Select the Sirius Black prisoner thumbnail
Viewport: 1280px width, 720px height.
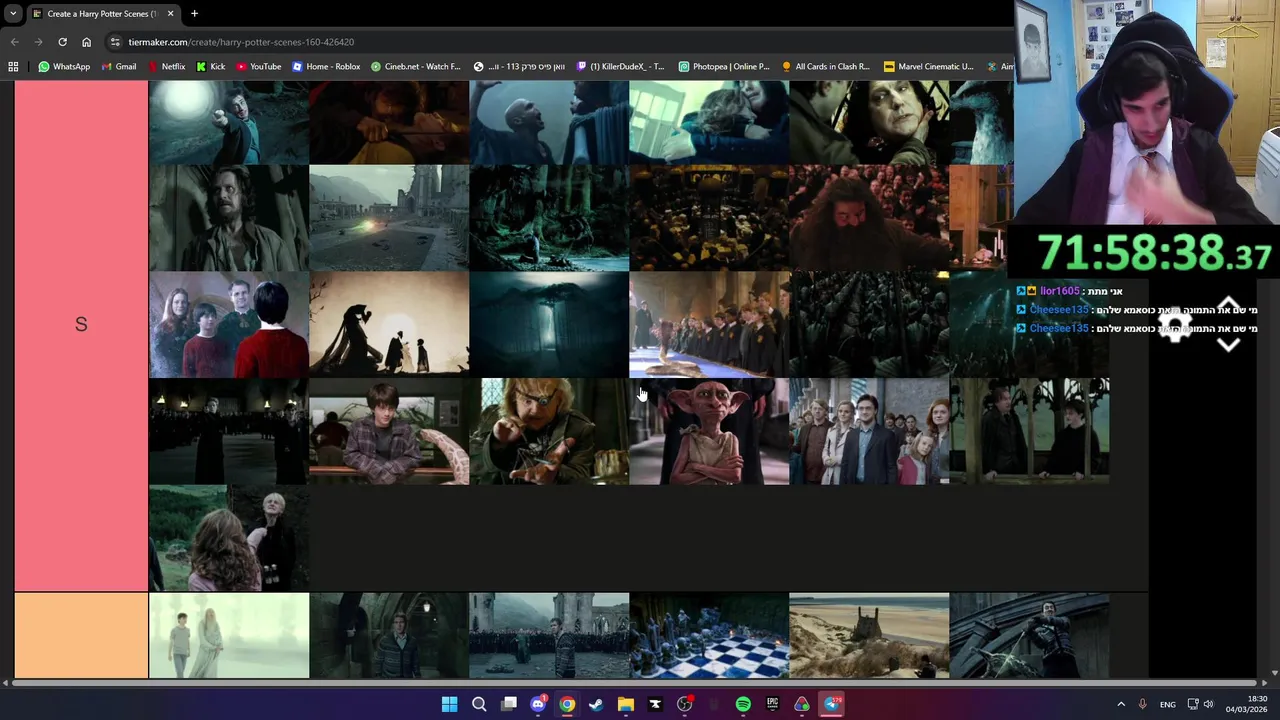229,218
